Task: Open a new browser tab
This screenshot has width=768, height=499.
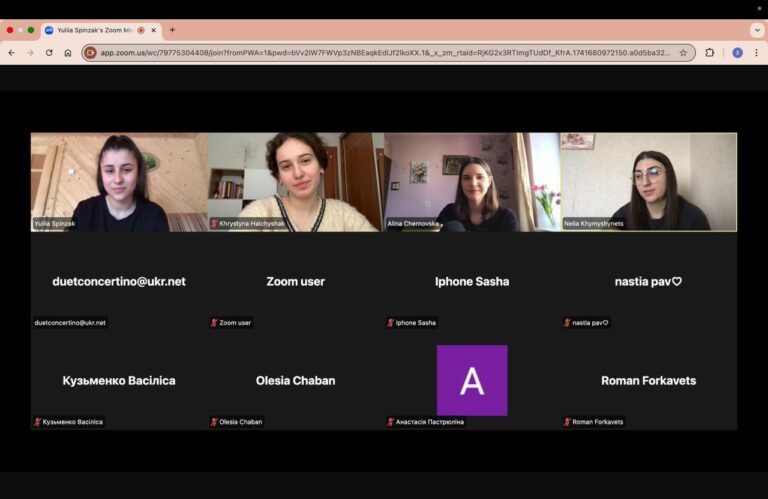Action: pyautogui.click(x=172, y=30)
